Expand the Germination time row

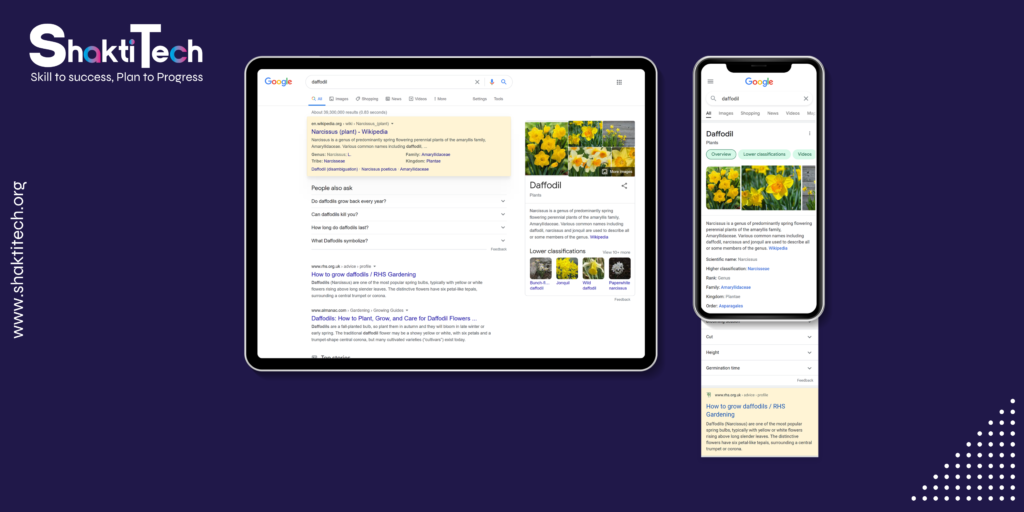759,368
